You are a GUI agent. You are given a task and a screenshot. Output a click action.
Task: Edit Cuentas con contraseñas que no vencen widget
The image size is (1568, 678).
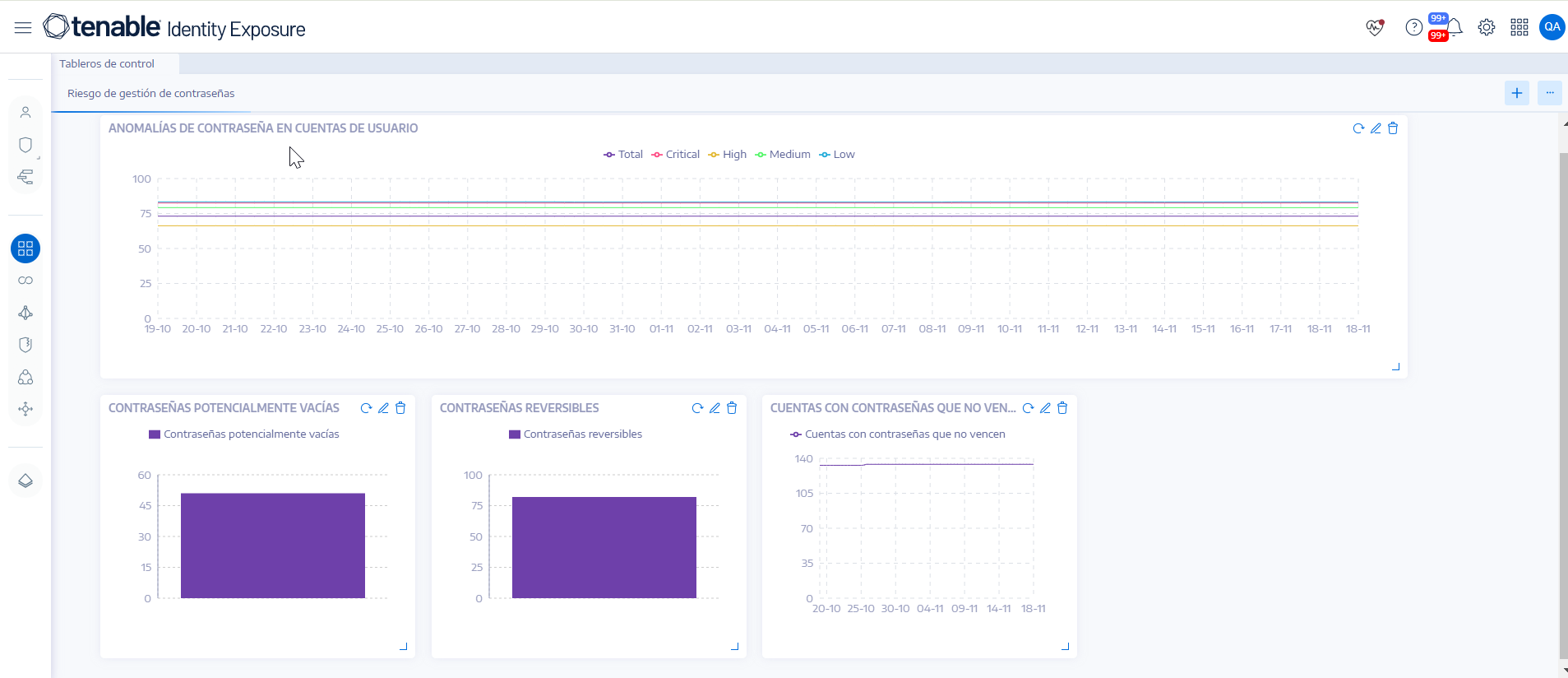(x=1045, y=408)
